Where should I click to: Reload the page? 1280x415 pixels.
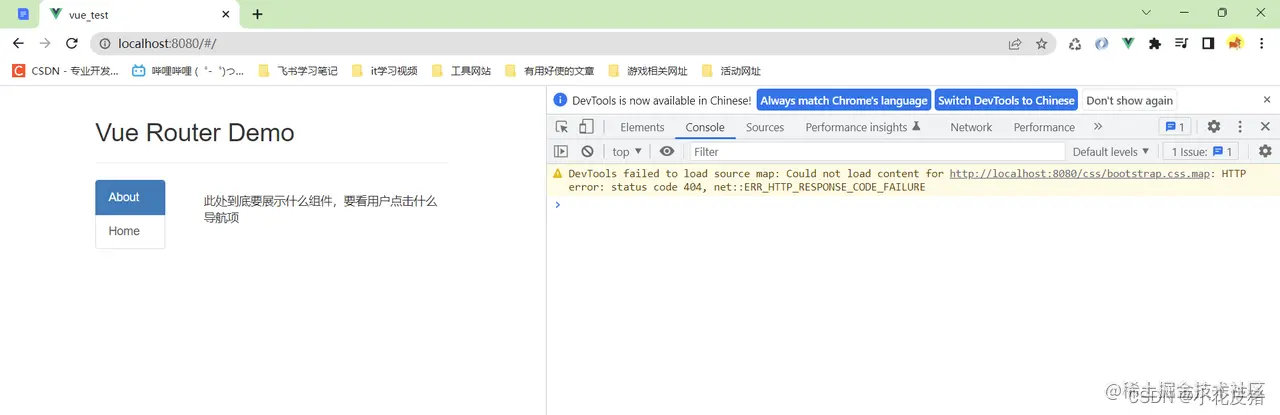72,43
